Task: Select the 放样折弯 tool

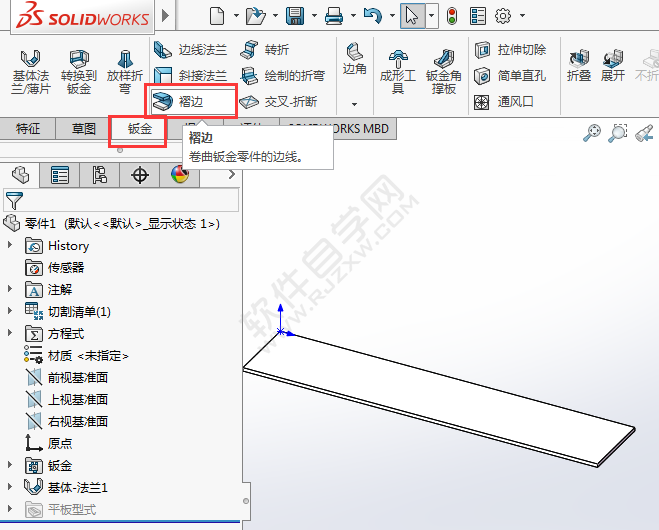Action: [125, 71]
